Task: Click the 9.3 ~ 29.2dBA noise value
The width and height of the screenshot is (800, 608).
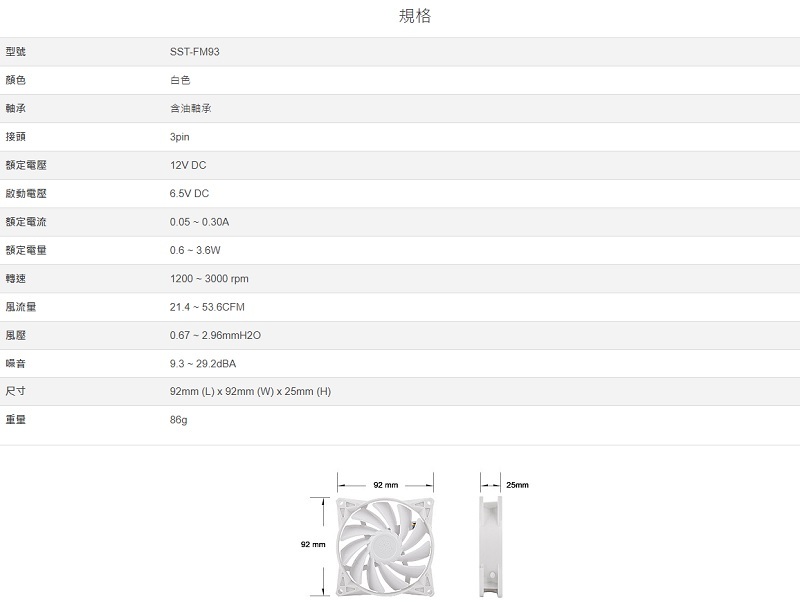Action: point(203,363)
